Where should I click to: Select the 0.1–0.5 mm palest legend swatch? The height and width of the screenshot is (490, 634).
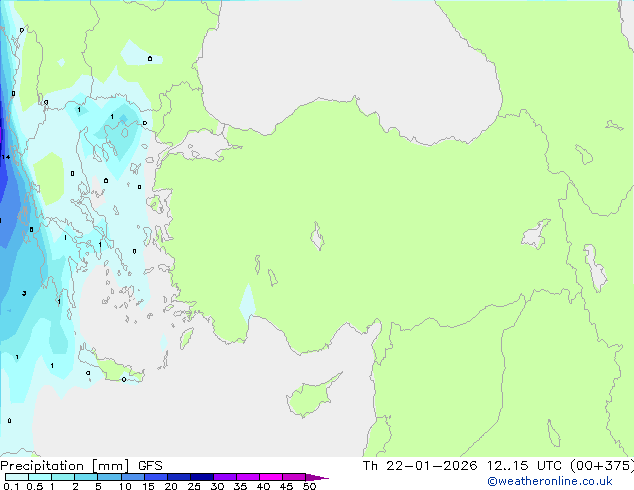click(17, 477)
